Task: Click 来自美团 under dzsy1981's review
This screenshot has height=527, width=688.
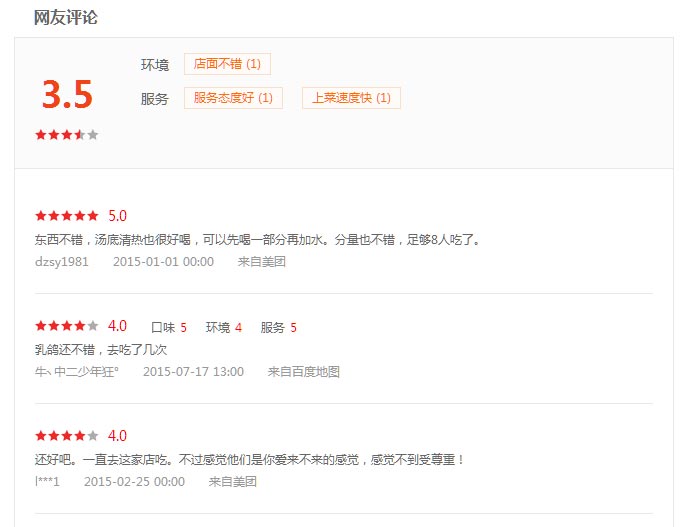Action: pyautogui.click(x=262, y=262)
